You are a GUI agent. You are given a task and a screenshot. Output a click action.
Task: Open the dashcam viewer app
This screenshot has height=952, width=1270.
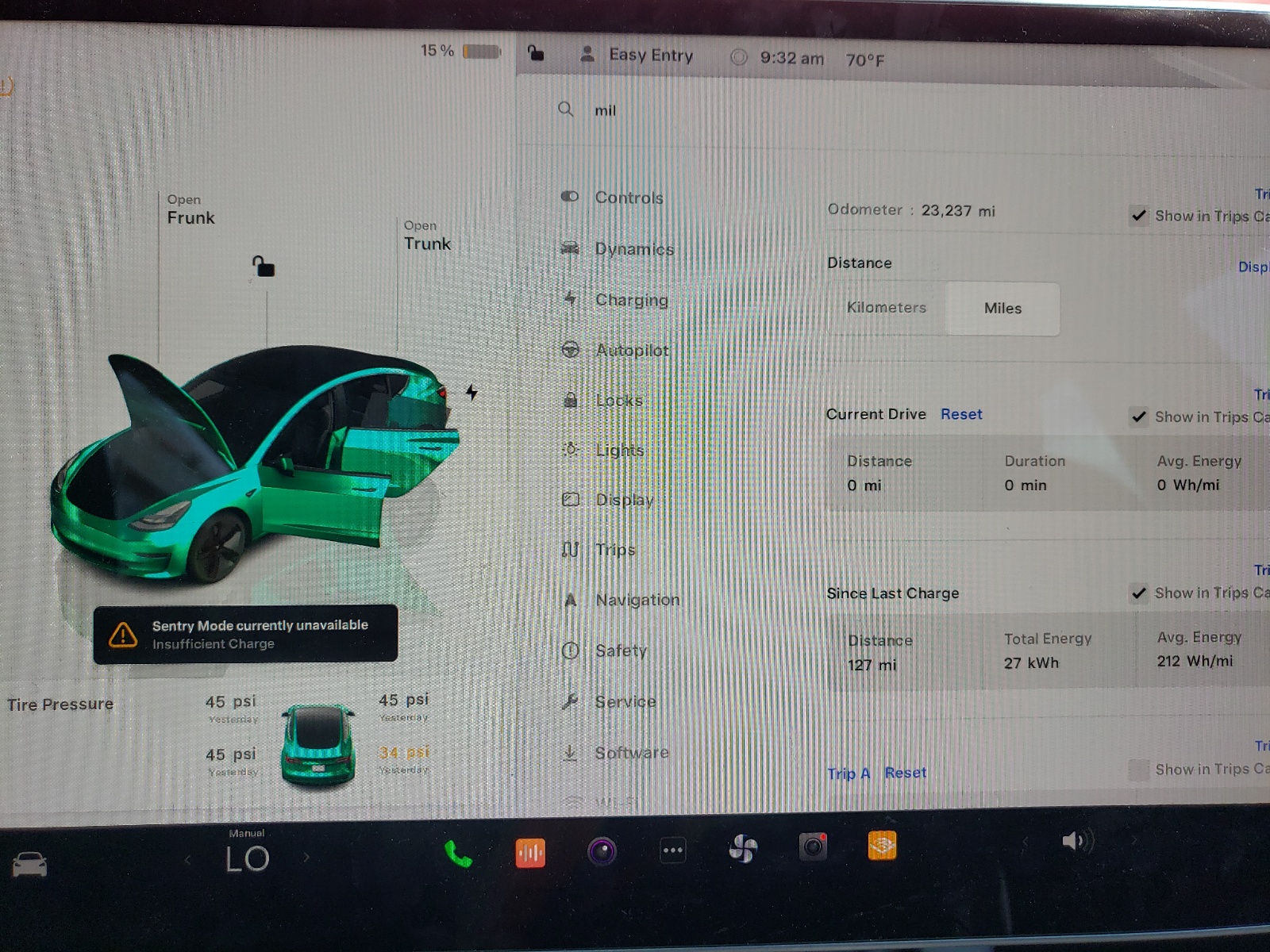click(813, 846)
